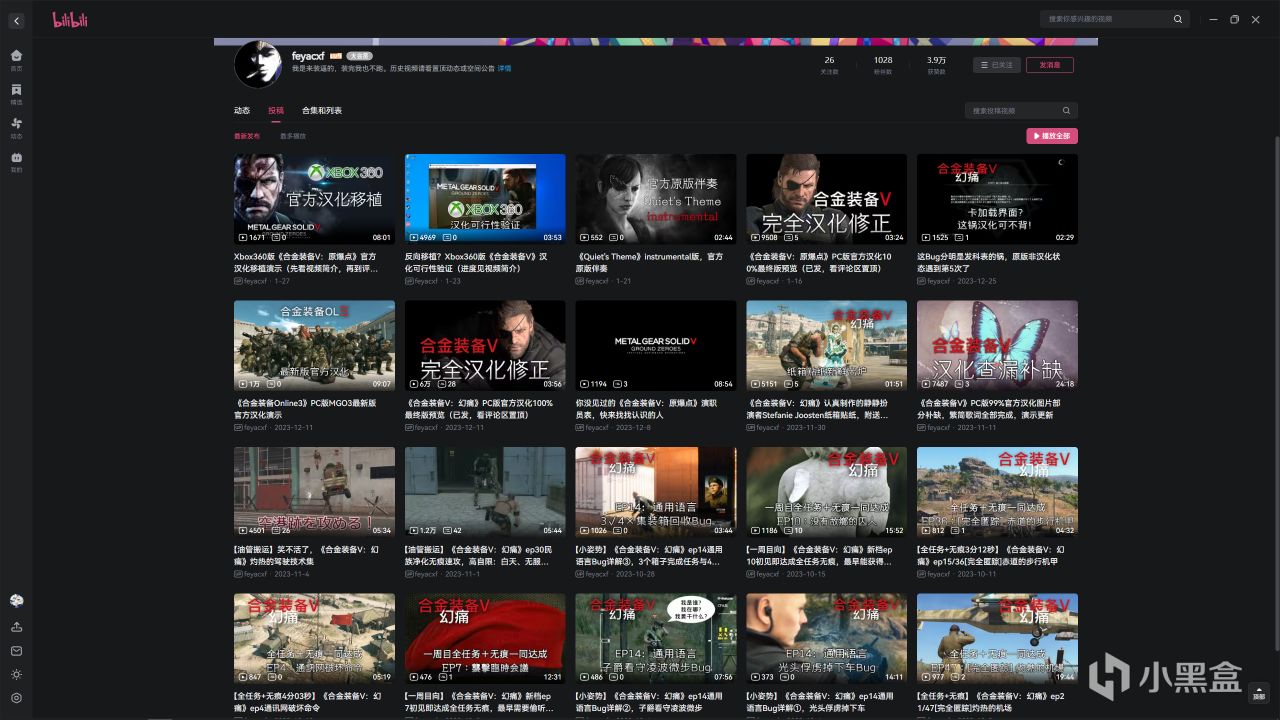The image size is (1280, 720).
Task: Sort videos by 最多播放
Action: [x=293, y=136]
